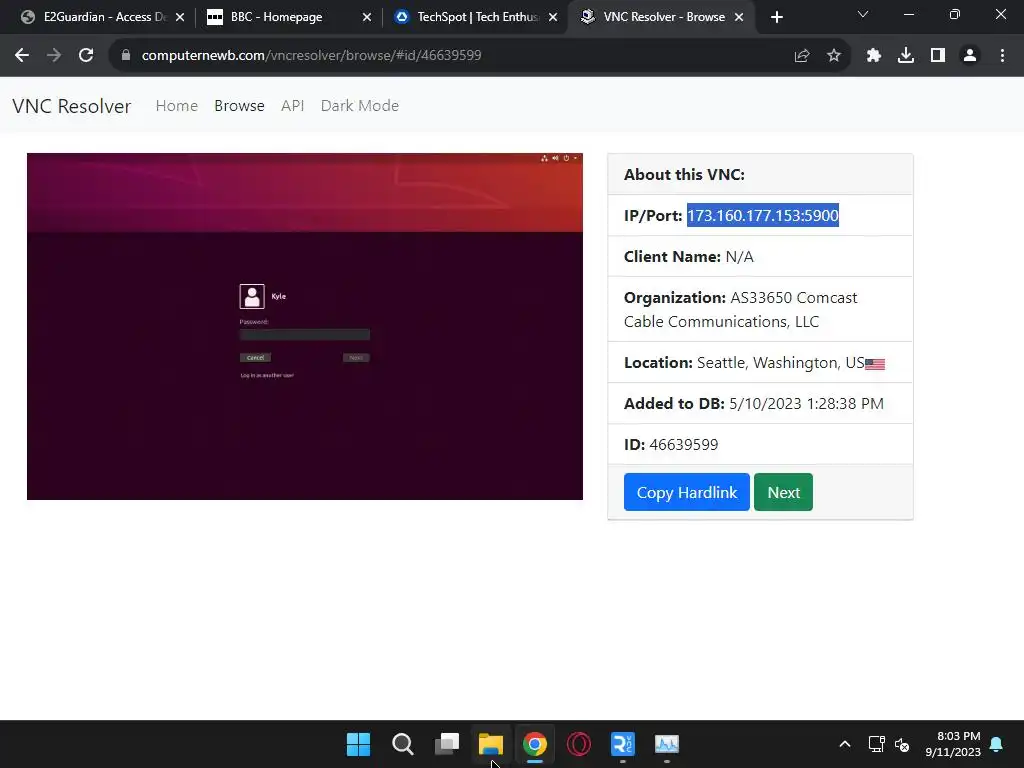The width and height of the screenshot is (1024, 768).
Task: Click the address bar URL
Action: click(x=312, y=56)
